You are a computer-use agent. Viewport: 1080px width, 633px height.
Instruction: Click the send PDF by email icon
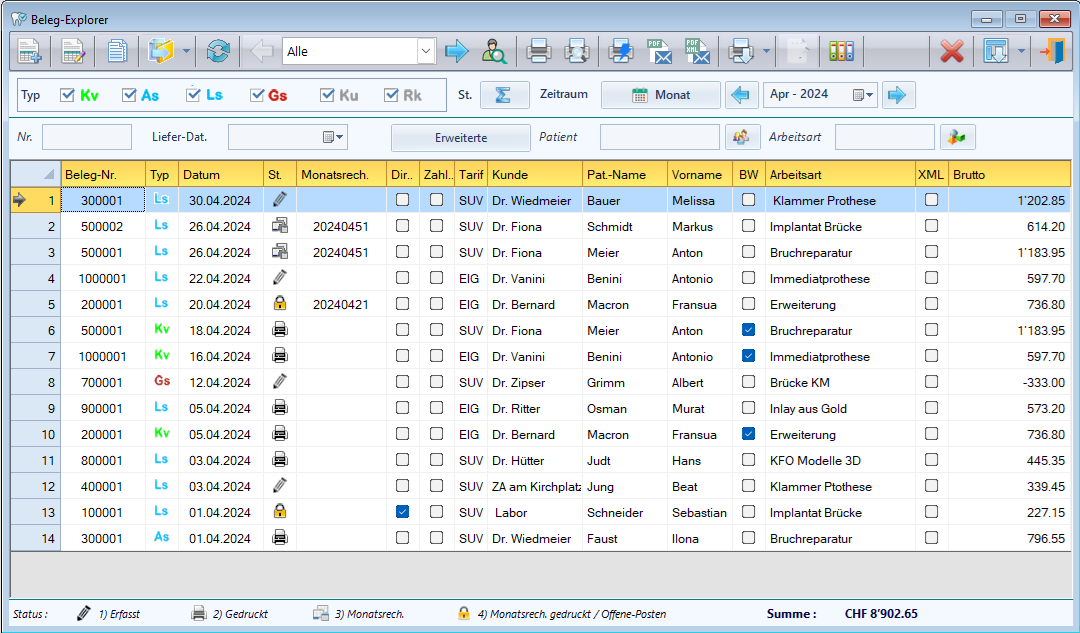659,51
